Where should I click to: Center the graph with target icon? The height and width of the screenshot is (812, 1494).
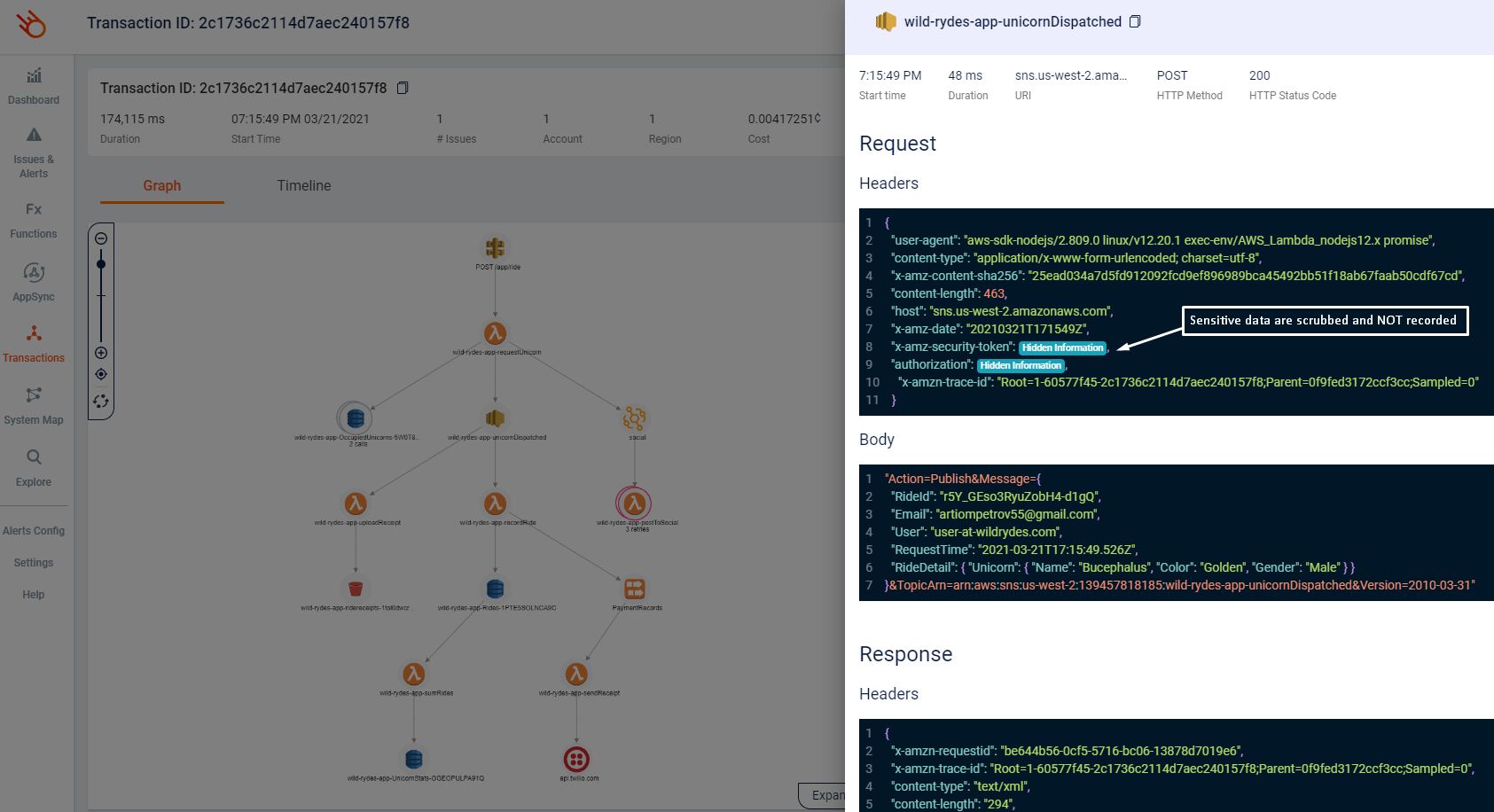[101, 374]
